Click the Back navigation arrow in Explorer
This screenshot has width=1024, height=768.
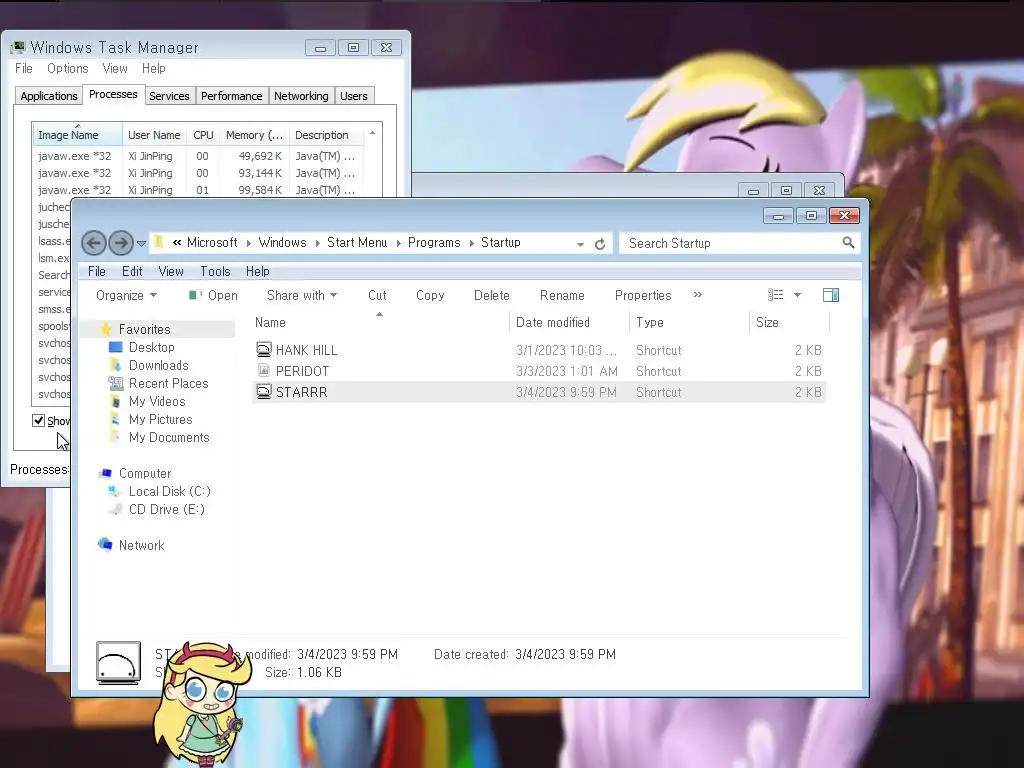point(93,244)
